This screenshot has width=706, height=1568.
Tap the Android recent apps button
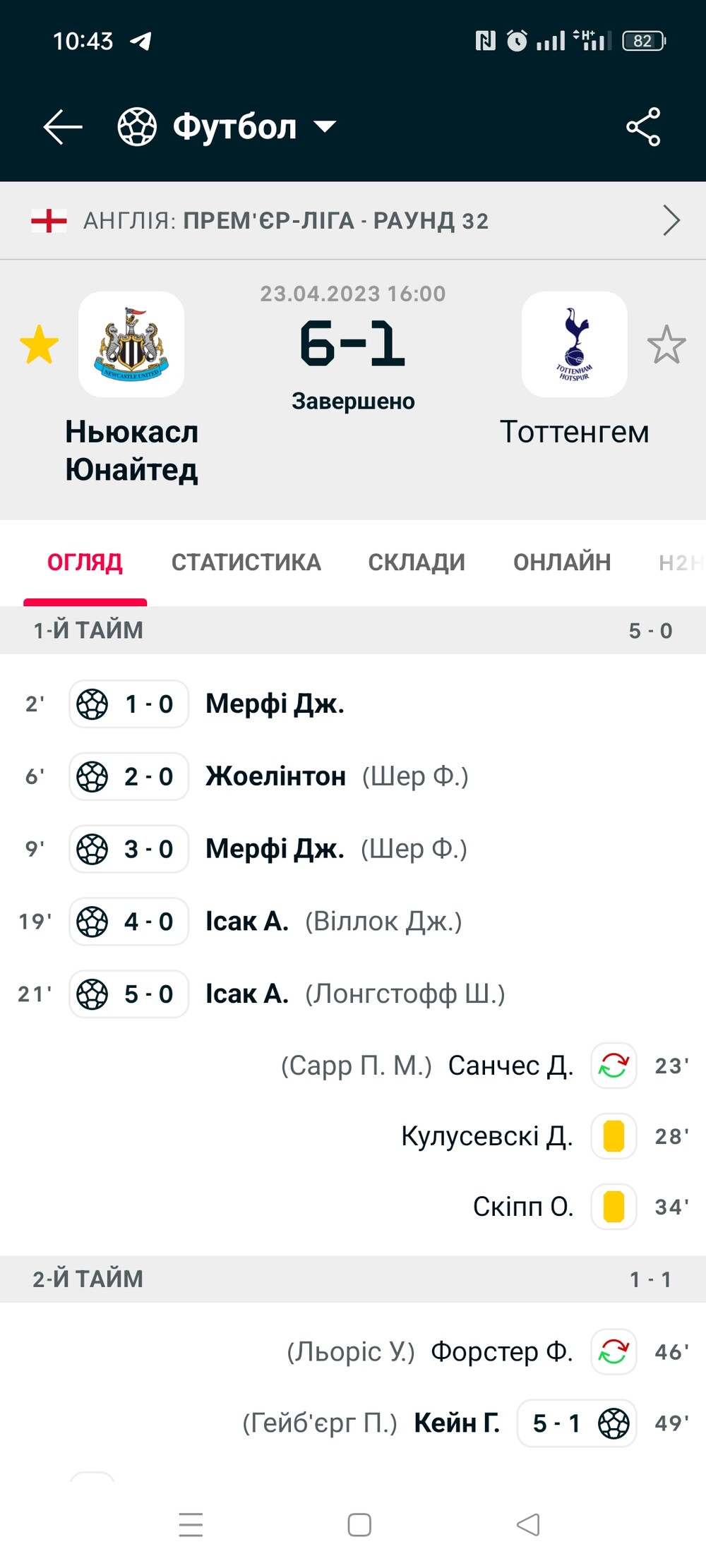(191, 1524)
